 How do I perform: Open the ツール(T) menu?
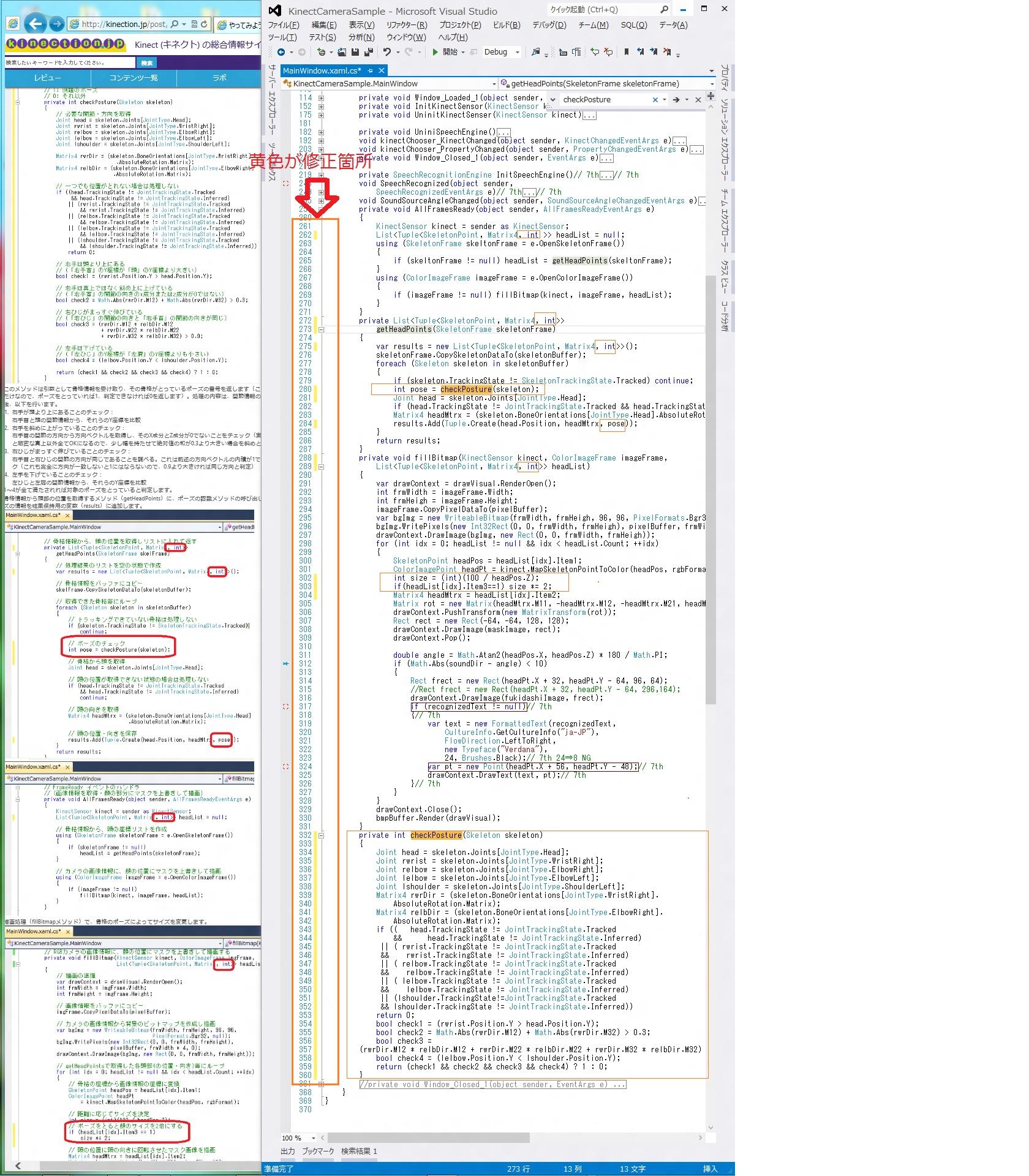click(282, 37)
